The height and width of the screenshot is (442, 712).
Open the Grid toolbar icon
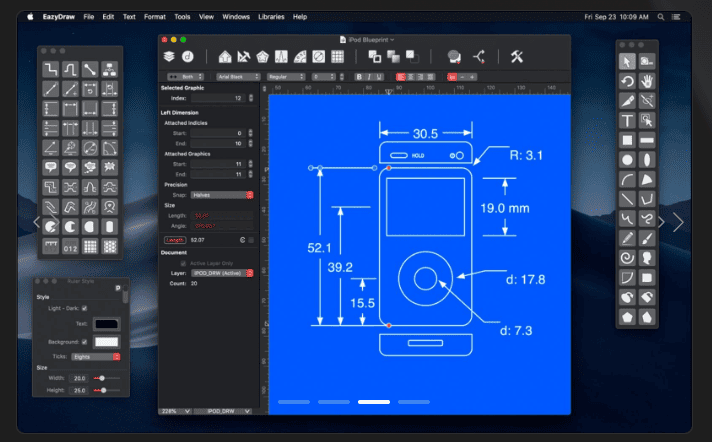(337, 57)
